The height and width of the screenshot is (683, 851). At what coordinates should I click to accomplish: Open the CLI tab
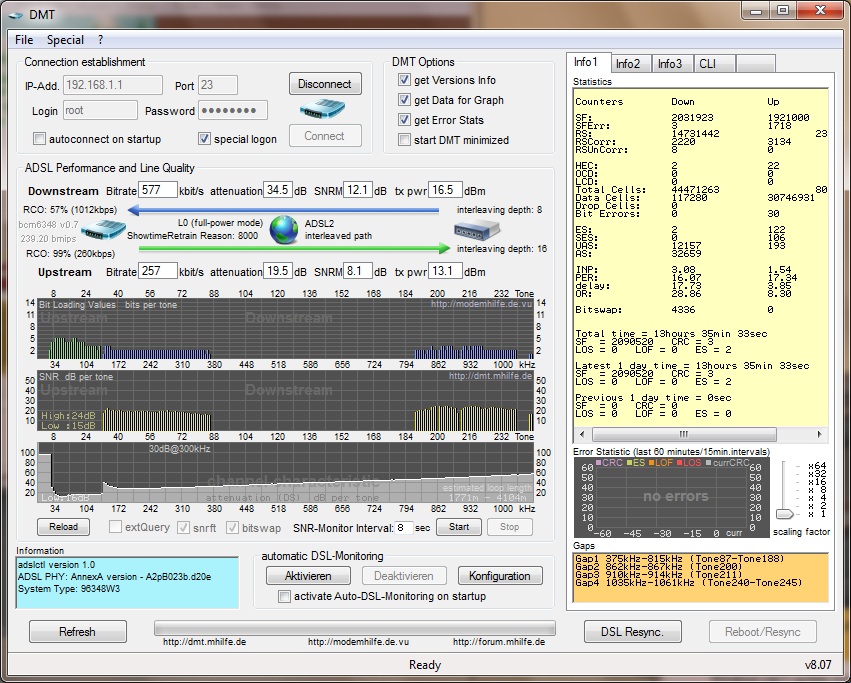point(707,64)
